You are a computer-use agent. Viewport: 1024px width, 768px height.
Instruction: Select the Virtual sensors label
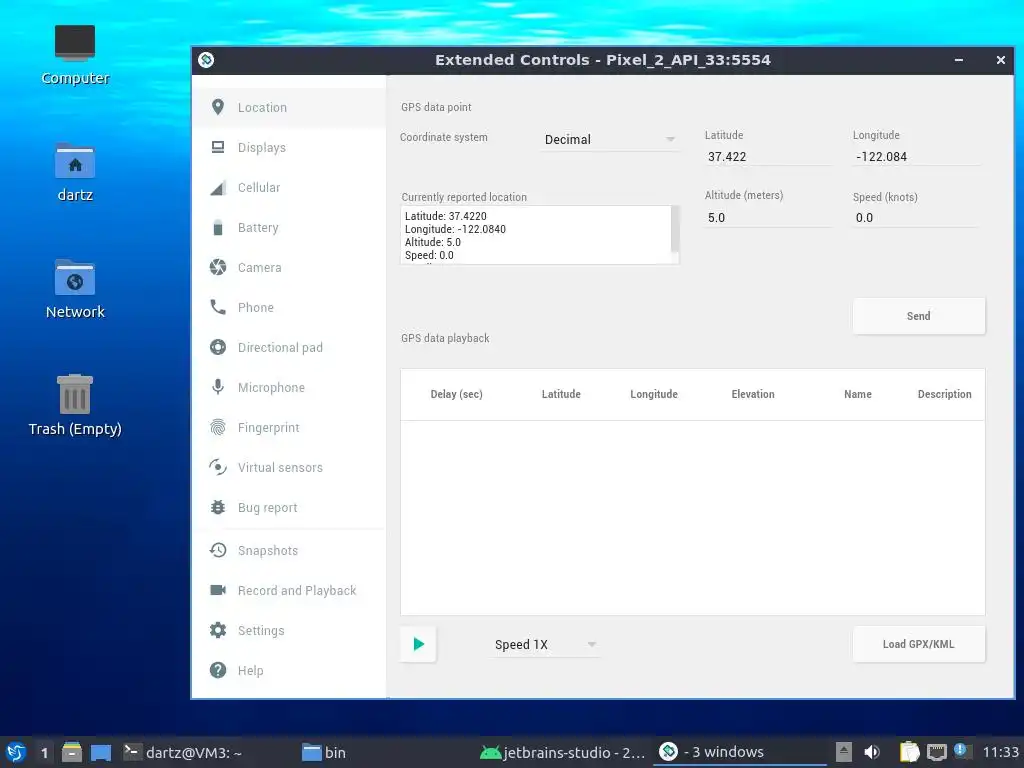(x=280, y=468)
